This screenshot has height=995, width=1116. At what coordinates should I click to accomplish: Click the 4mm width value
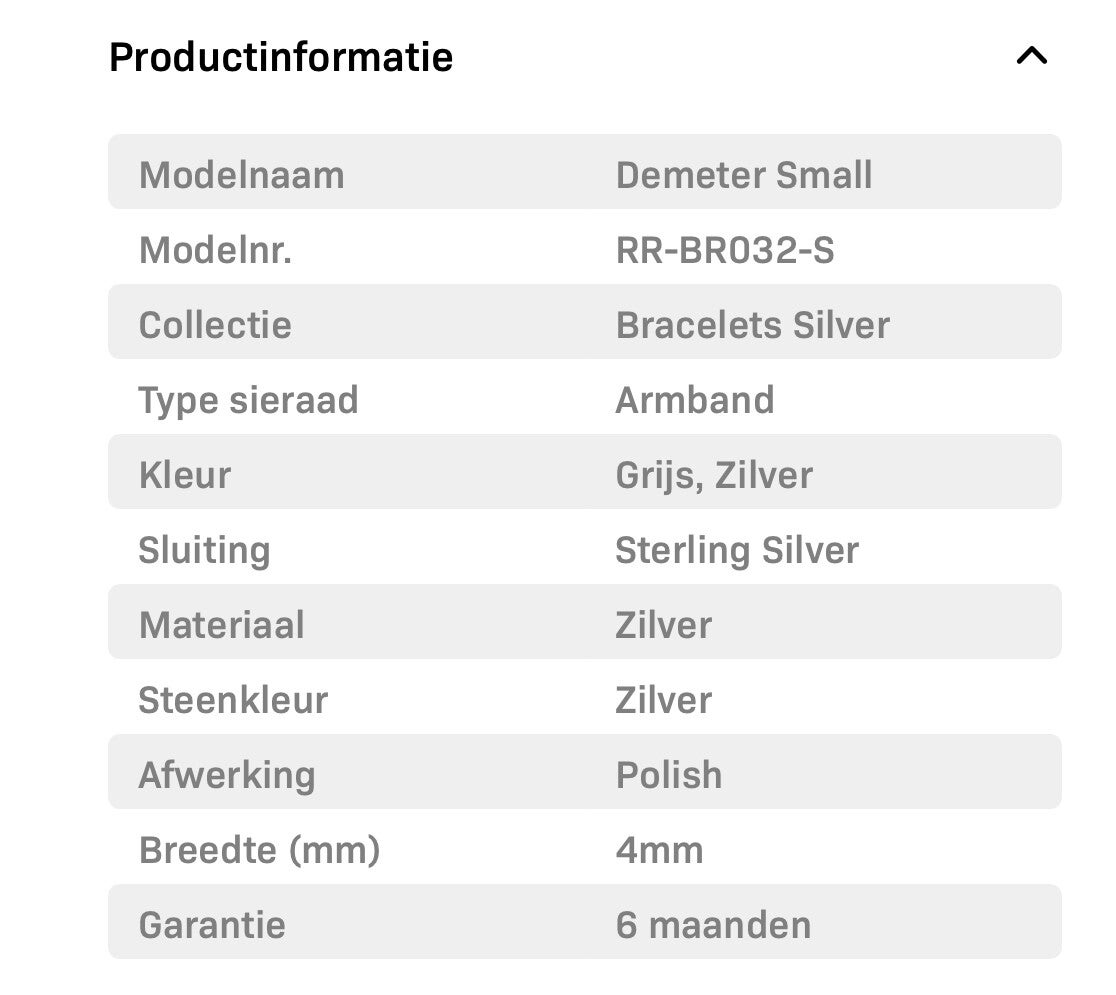point(659,850)
